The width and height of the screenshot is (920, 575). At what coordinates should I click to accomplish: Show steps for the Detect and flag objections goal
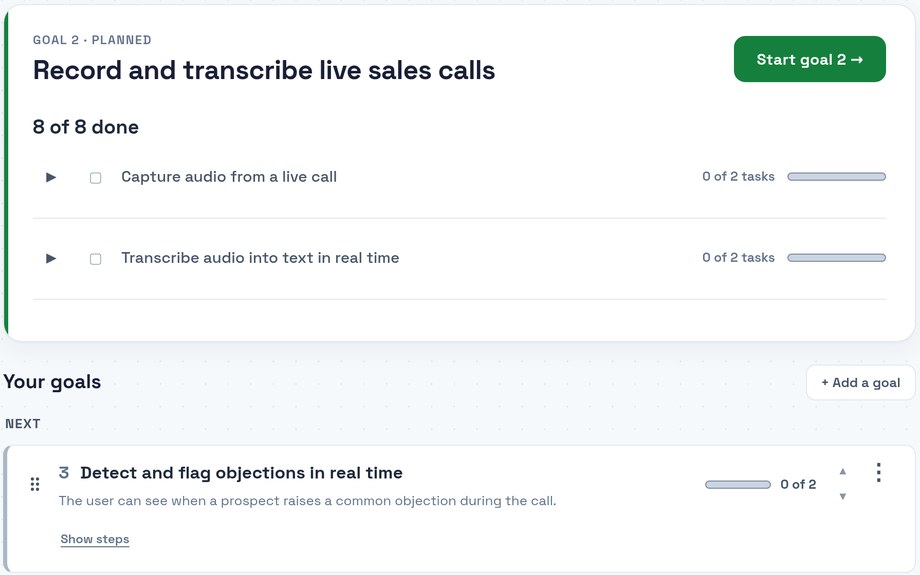[x=94, y=539]
